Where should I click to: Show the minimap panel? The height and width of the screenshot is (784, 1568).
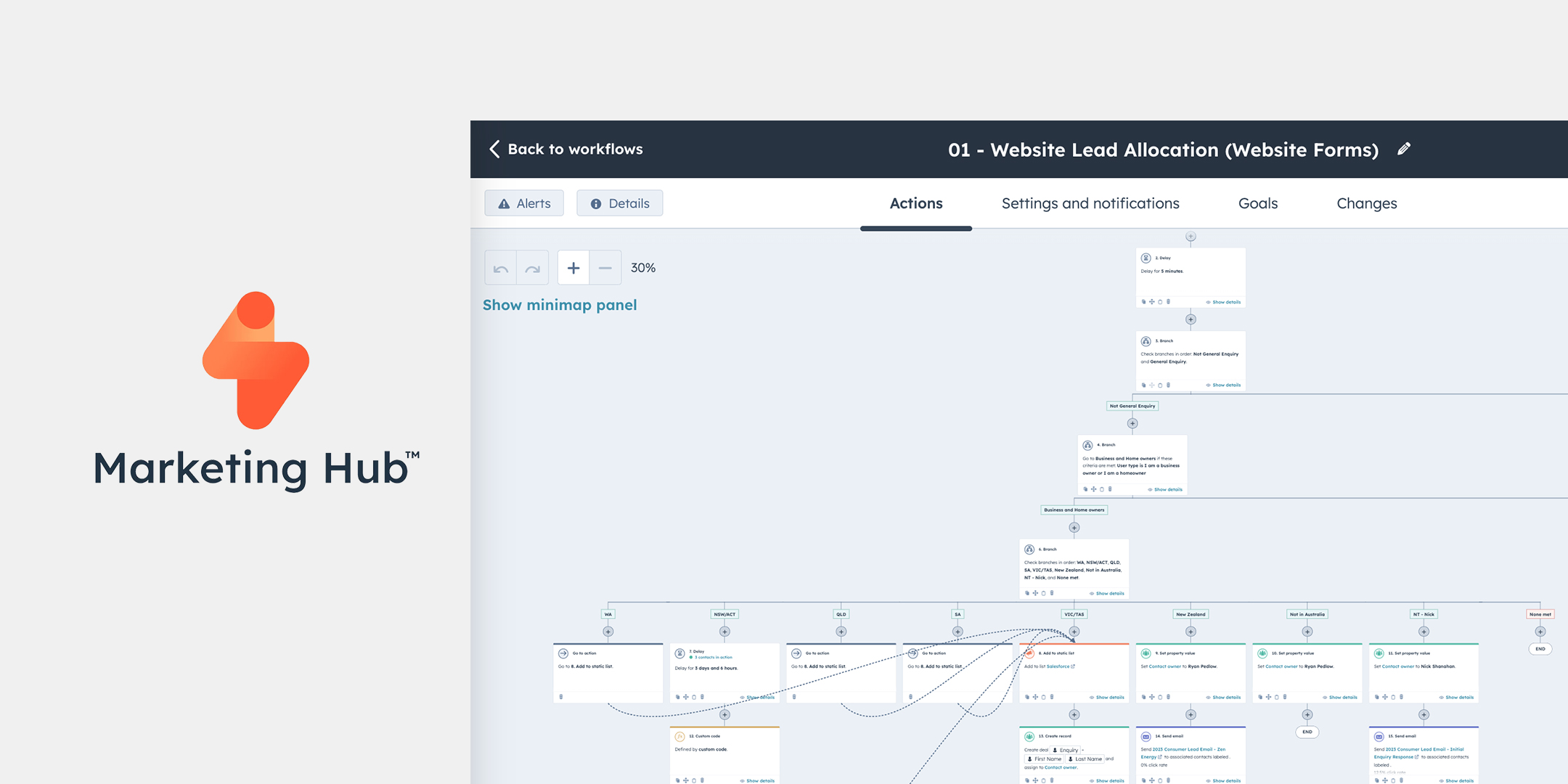click(560, 305)
